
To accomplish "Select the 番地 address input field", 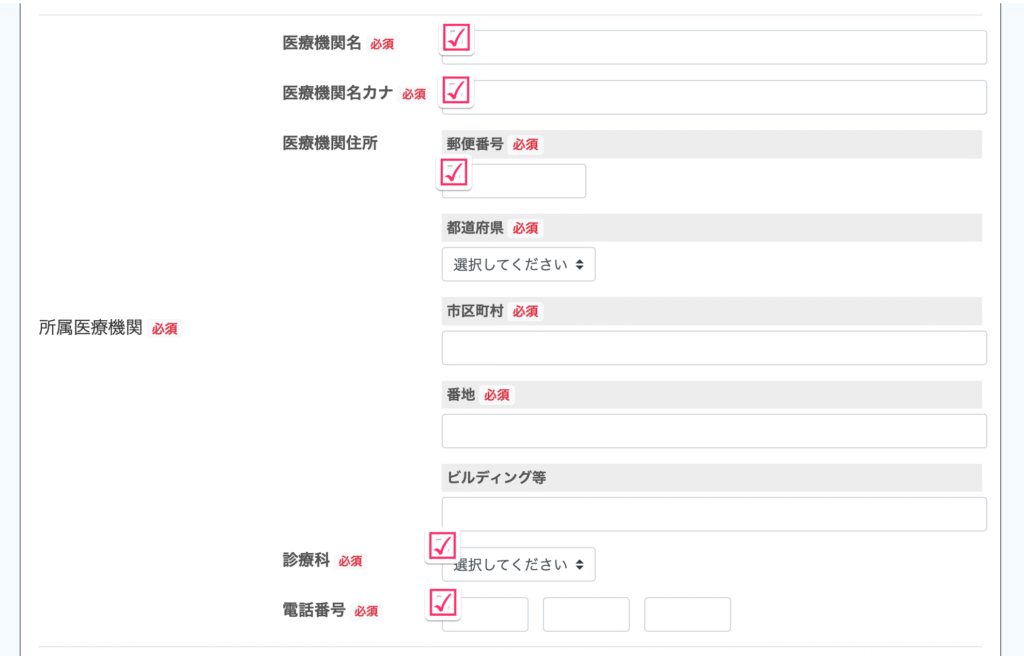I will pyautogui.click(x=714, y=431).
